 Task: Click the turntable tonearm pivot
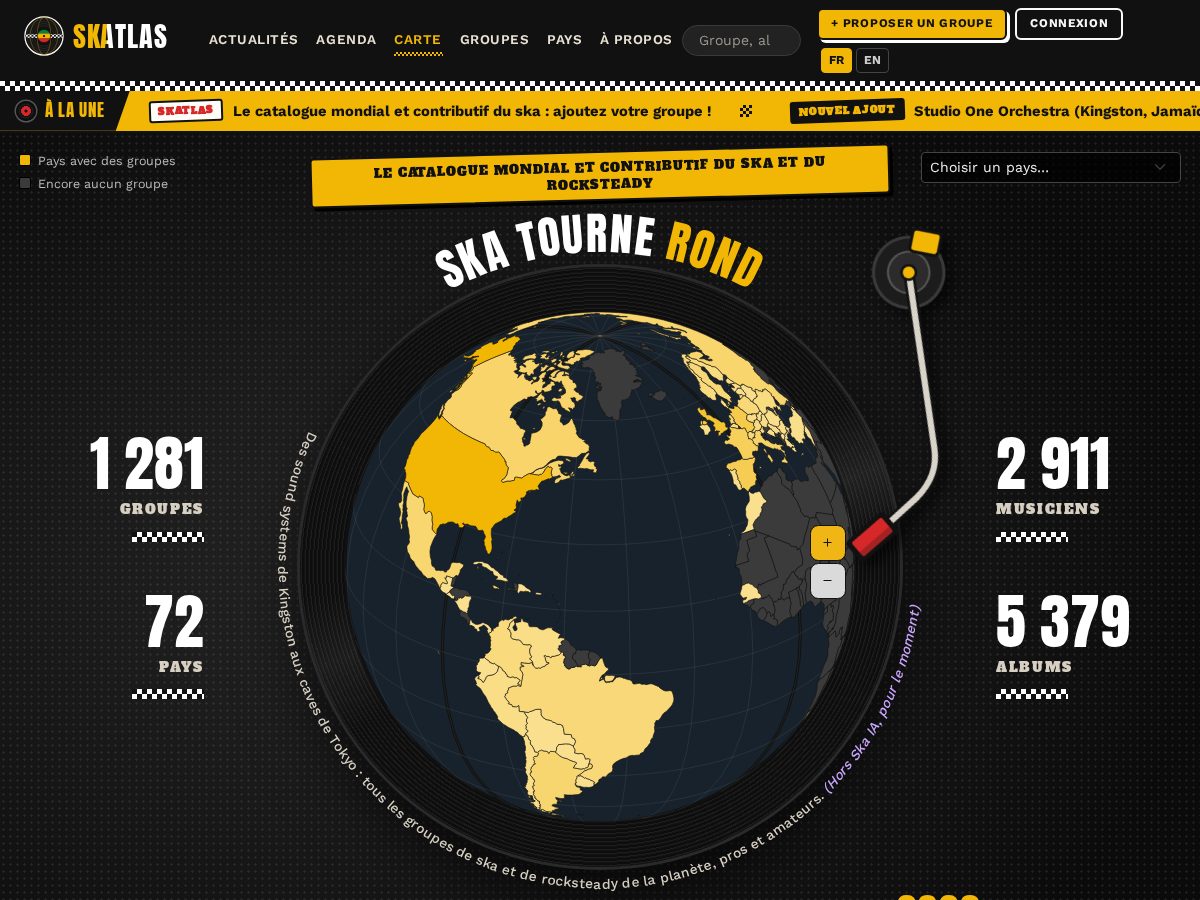click(x=908, y=272)
